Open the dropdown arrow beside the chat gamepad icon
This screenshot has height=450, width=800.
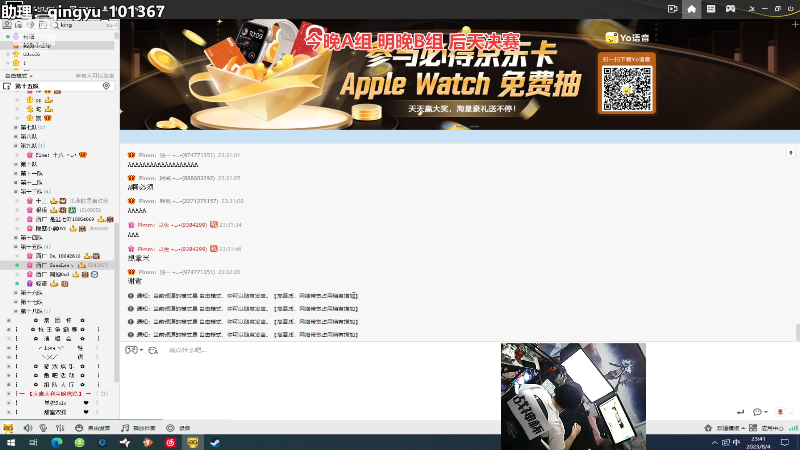pyautogui.click(x=141, y=350)
